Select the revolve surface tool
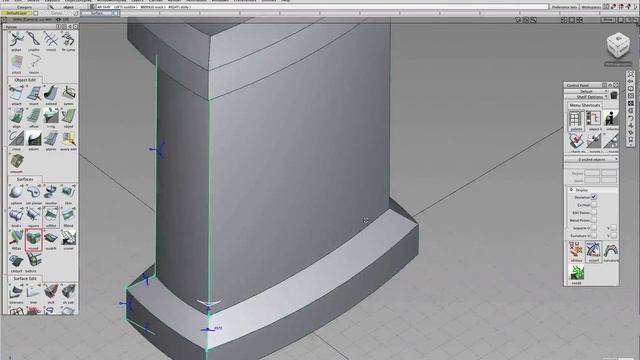 pos(51,194)
